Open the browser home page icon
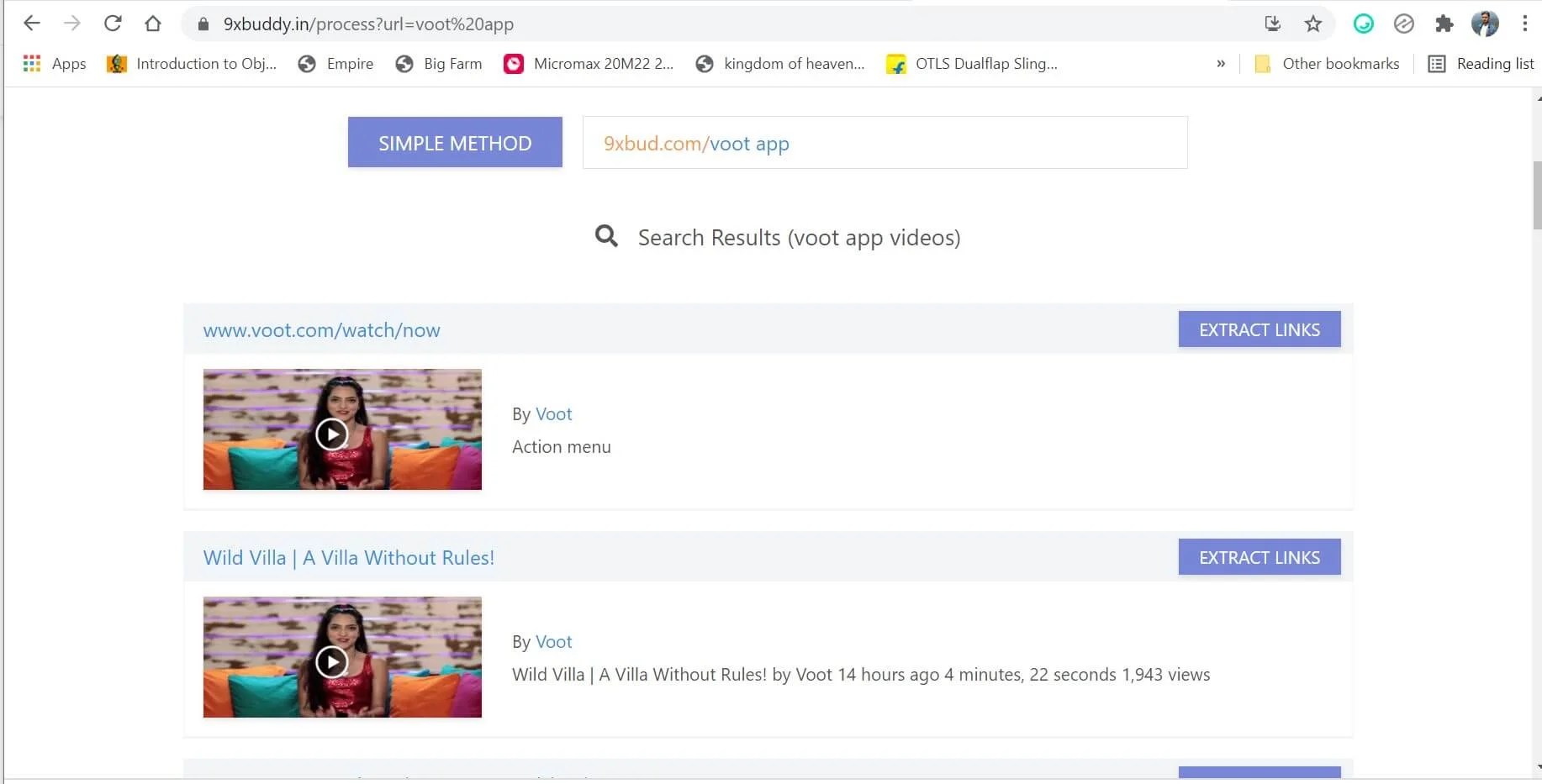 (x=153, y=24)
